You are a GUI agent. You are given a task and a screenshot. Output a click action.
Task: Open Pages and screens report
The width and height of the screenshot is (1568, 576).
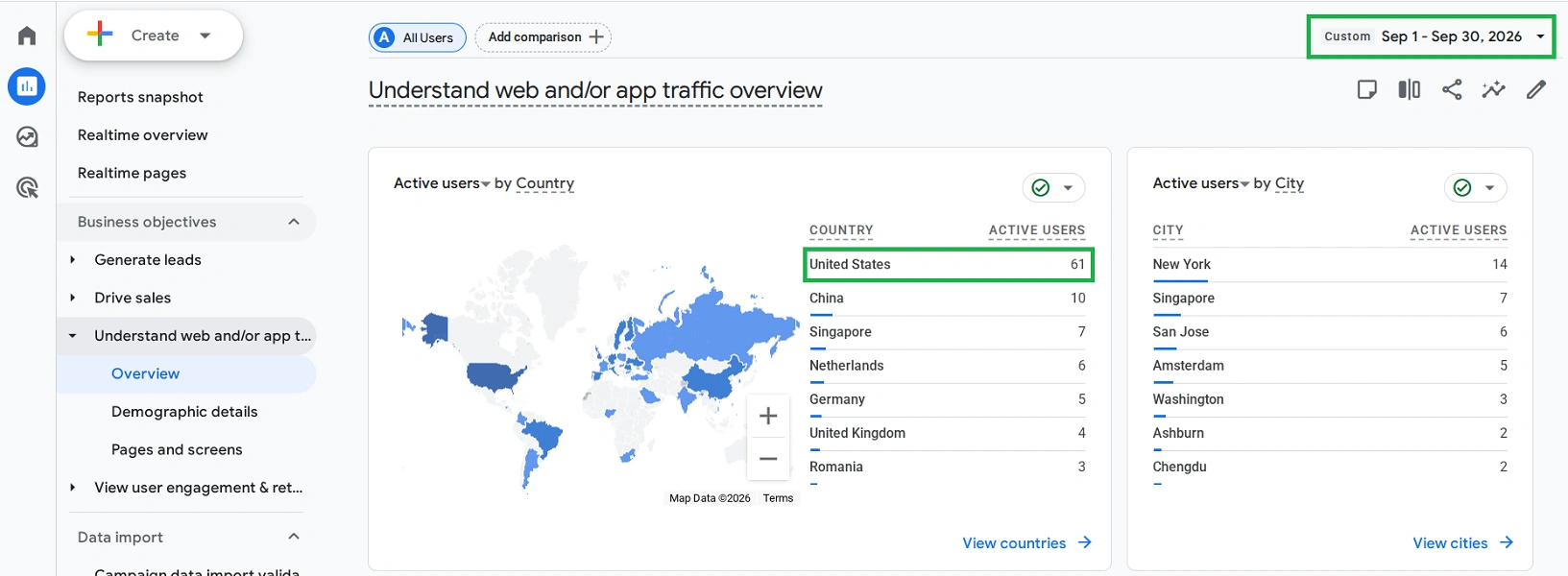tap(177, 449)
